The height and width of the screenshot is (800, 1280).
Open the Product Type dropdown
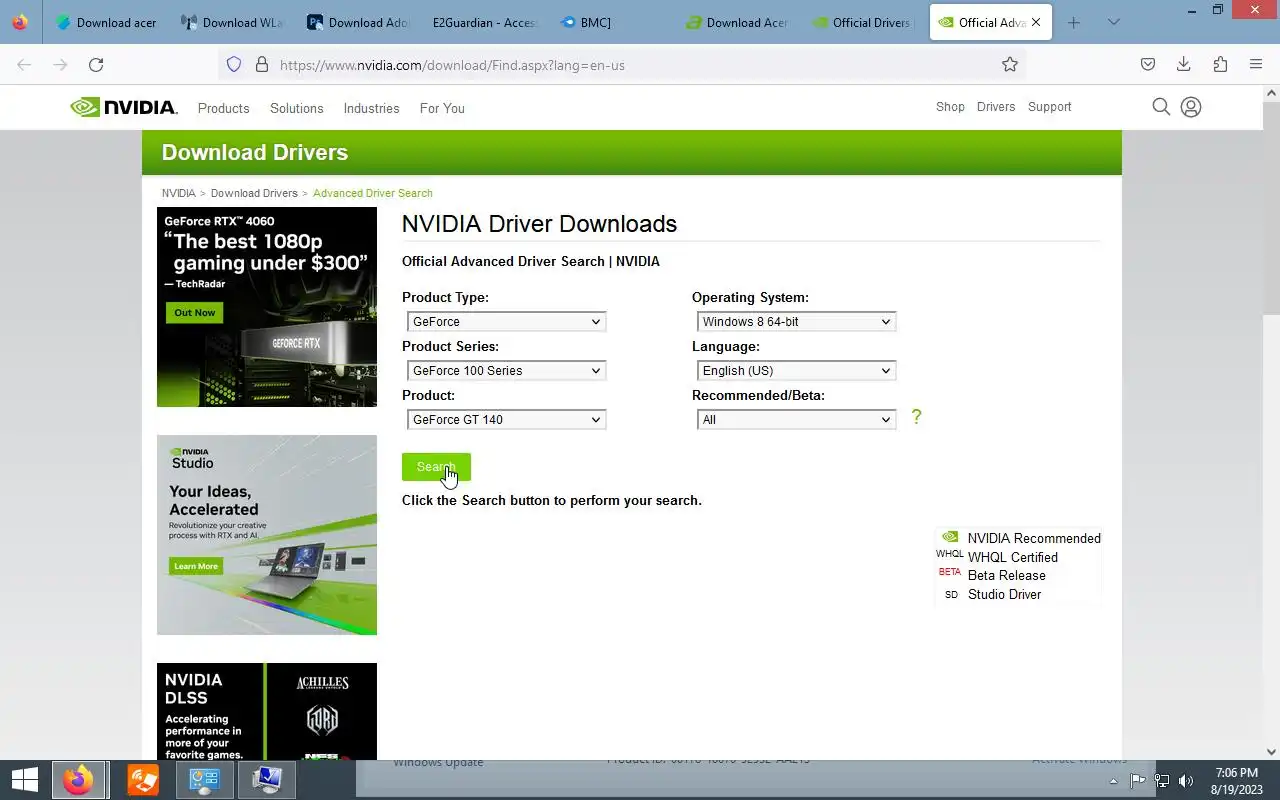[x=506, y=321]
